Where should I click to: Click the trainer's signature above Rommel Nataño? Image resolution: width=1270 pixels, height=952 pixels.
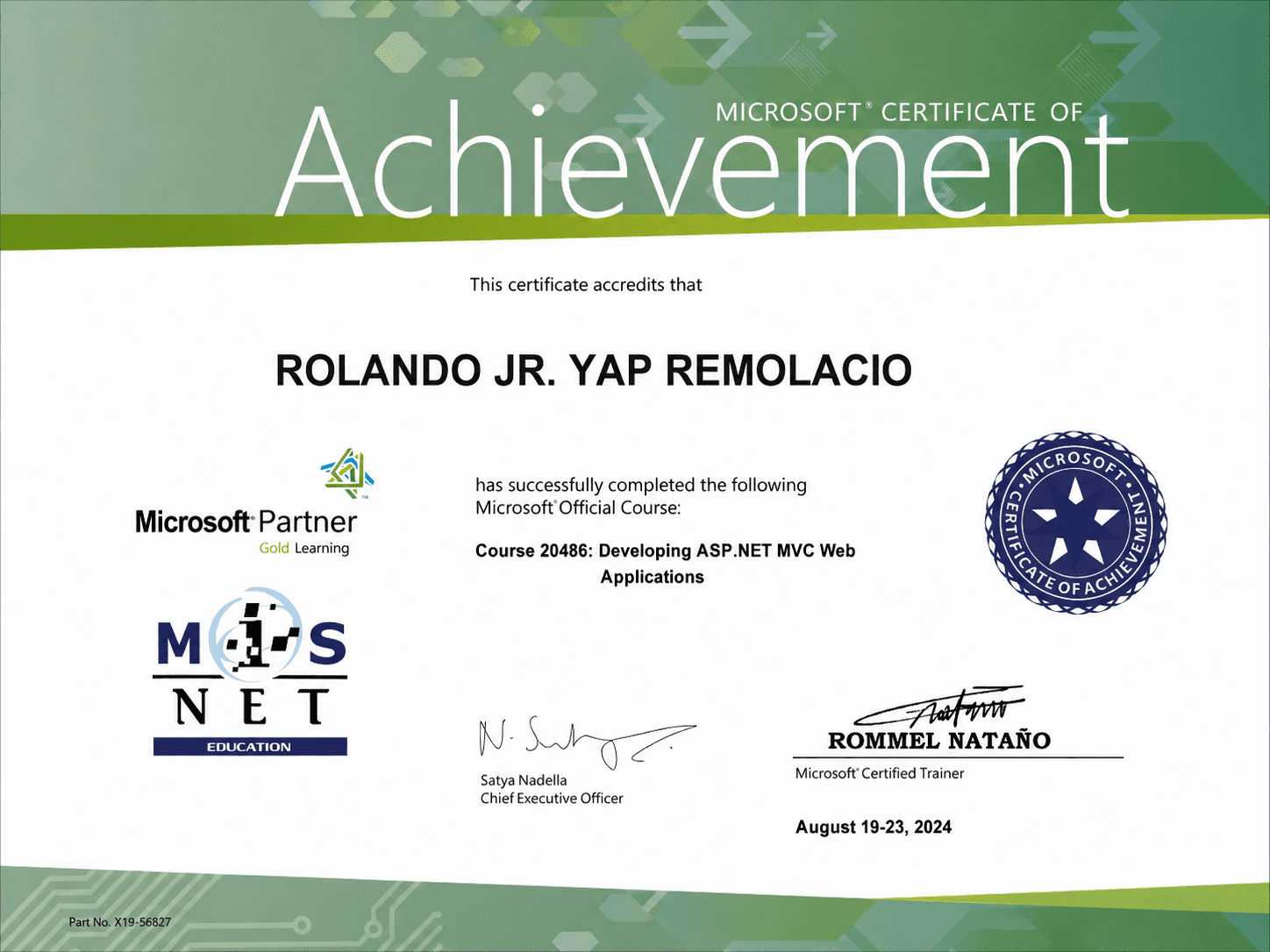[938, 707]
